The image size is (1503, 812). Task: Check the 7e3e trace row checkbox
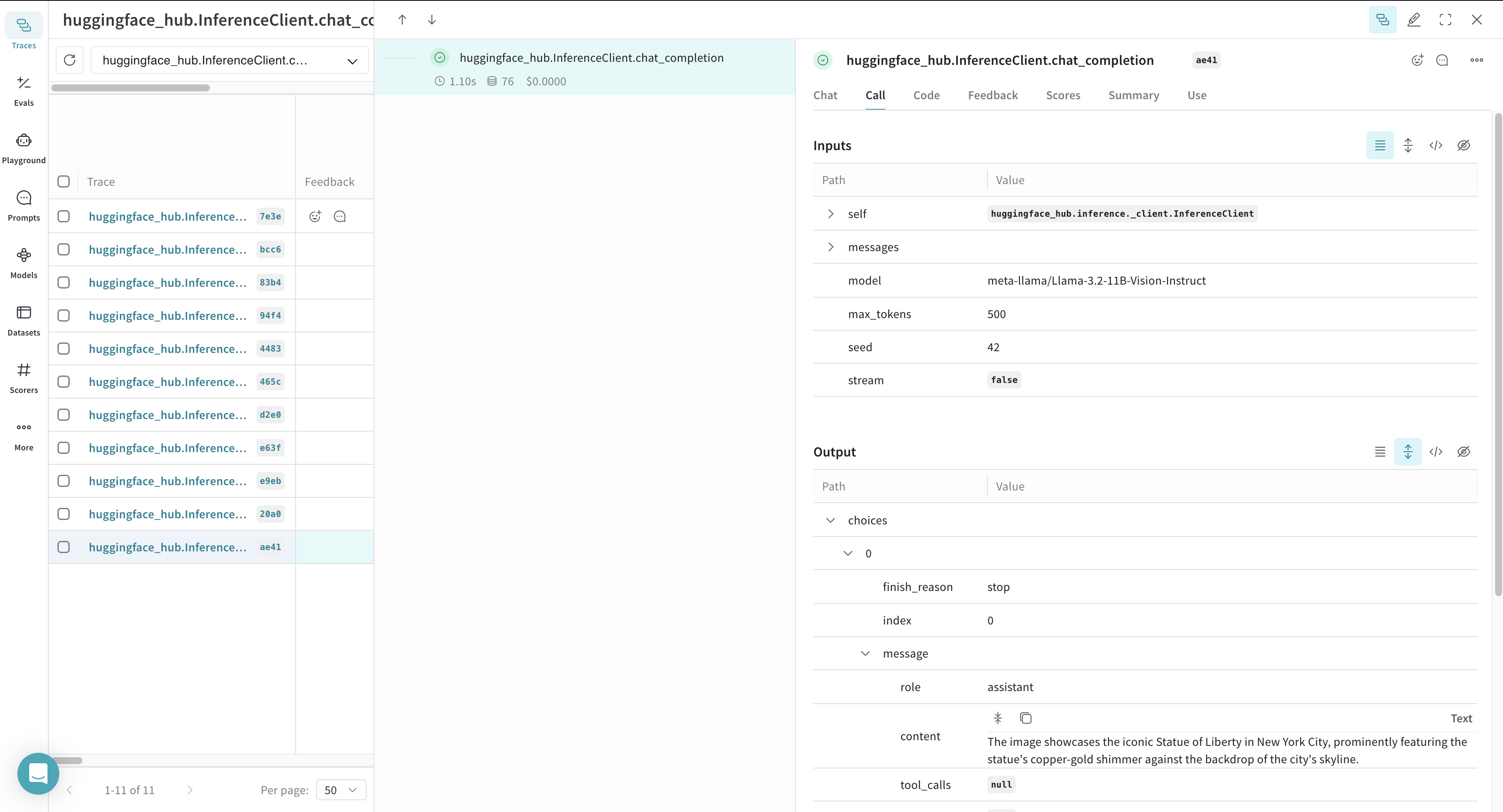[64, 216]
